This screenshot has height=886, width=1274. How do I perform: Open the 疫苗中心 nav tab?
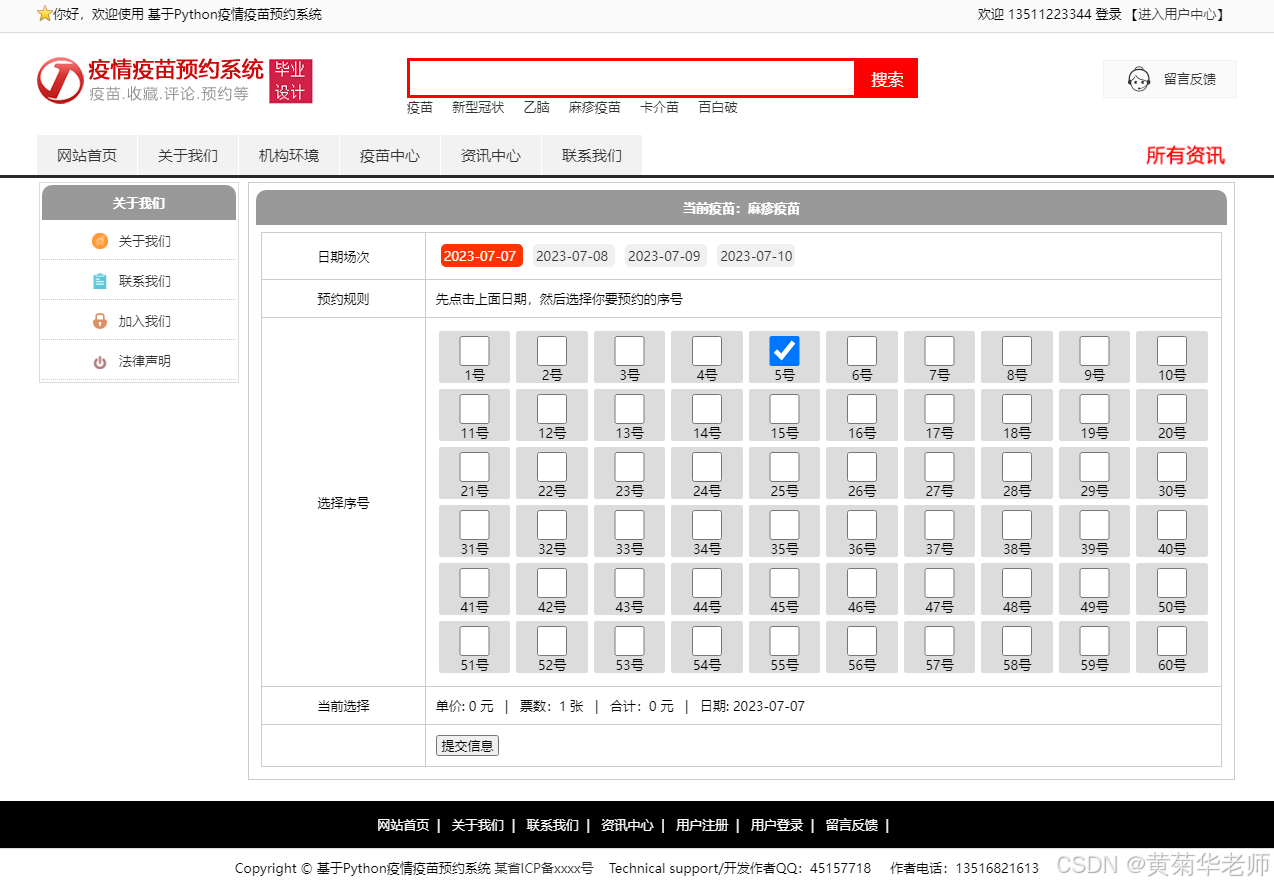[390, 155]
